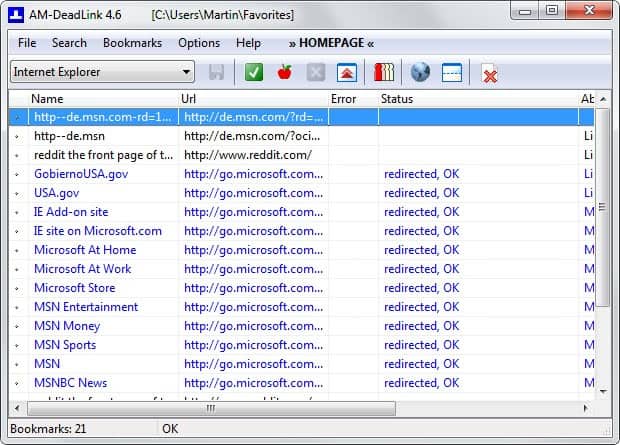
Task: Click the red apple toolbar icon
Action: click(x=285, y=72)
